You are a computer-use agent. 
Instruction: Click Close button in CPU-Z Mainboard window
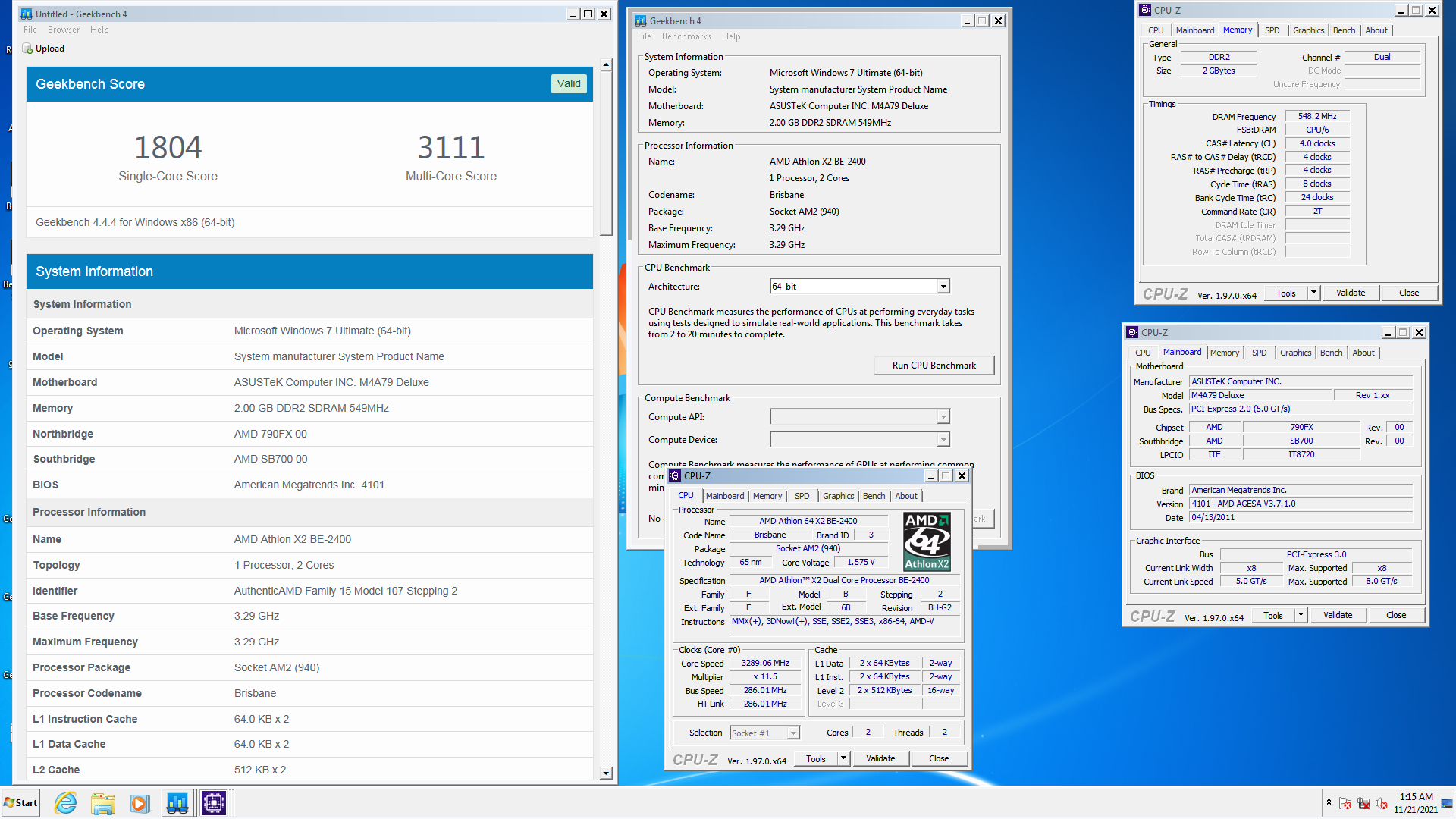1396,615
